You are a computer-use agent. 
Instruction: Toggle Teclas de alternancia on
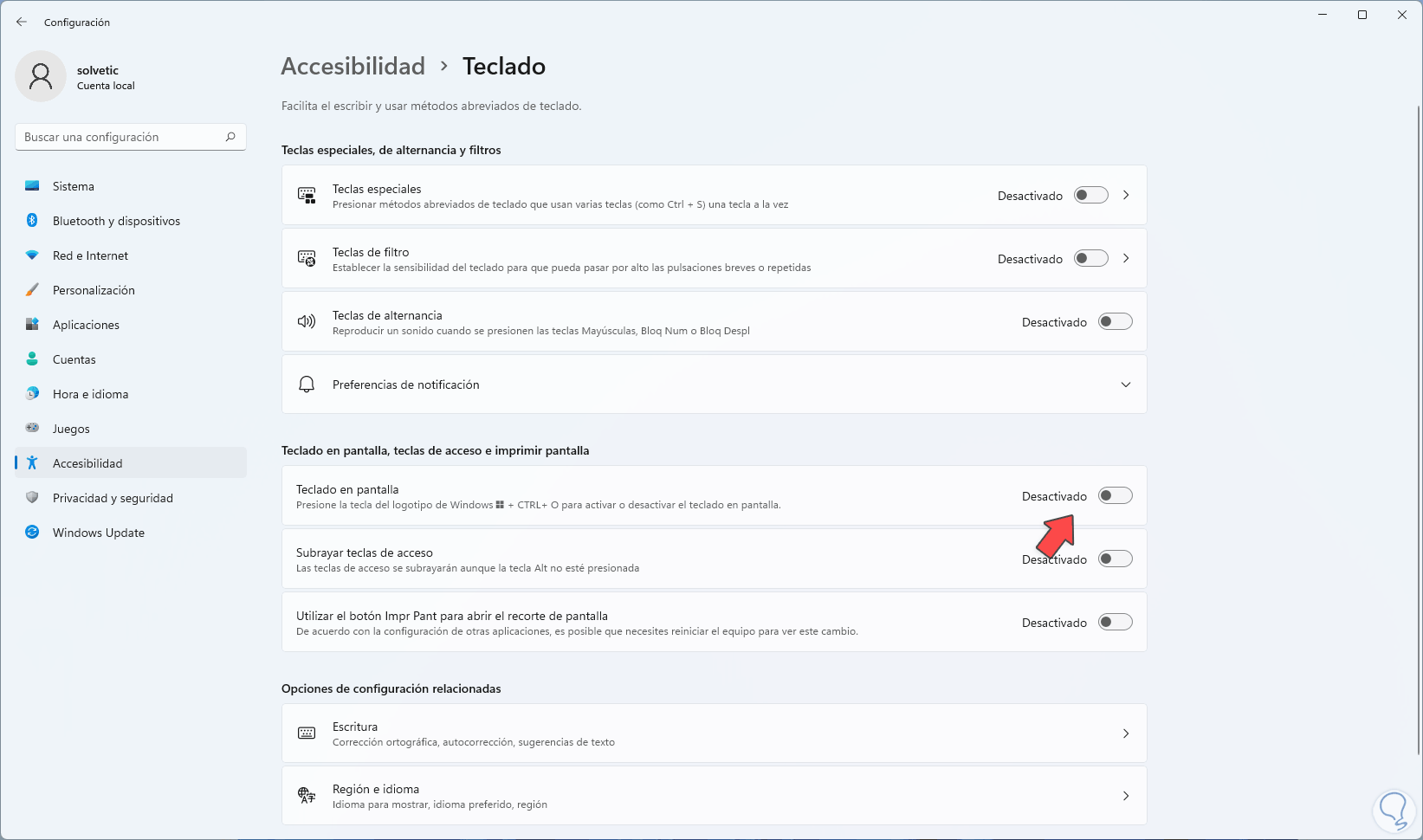pos(1115,322)
